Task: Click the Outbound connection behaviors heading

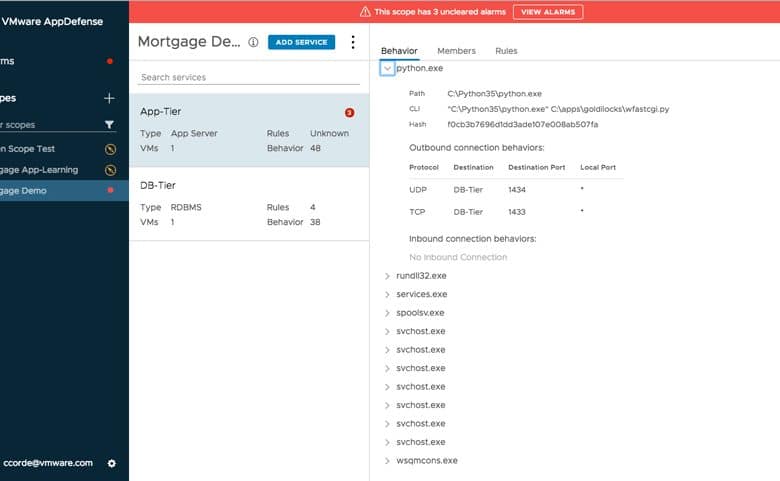Action: (477, 148)
